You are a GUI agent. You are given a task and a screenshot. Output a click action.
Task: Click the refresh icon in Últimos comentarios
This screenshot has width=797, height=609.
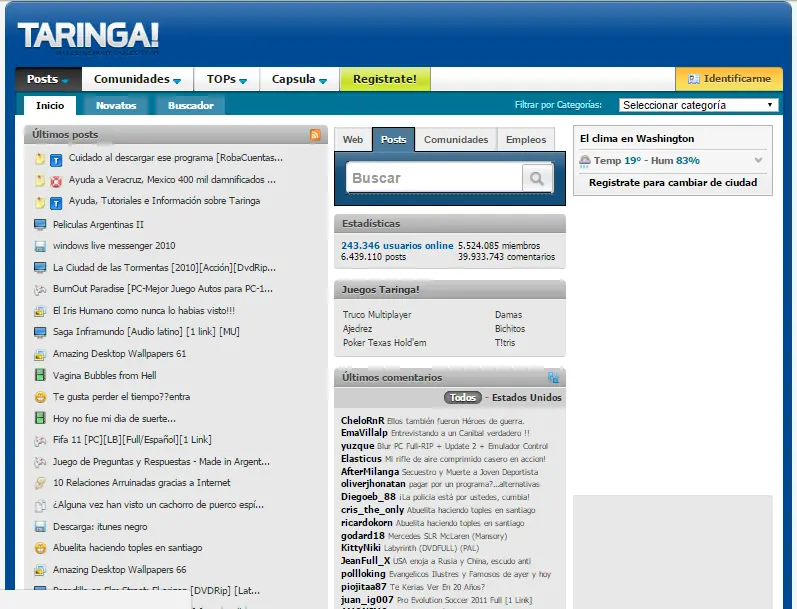(x=553, y=377)
